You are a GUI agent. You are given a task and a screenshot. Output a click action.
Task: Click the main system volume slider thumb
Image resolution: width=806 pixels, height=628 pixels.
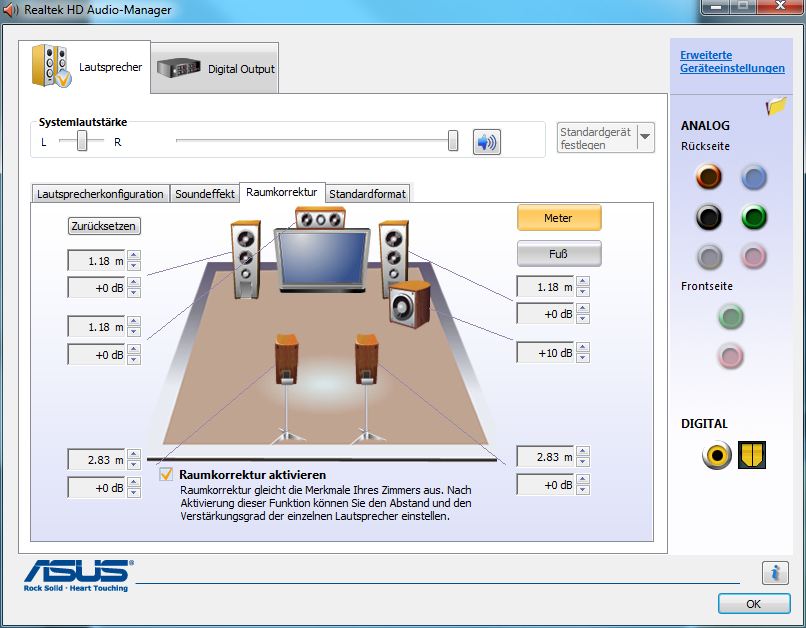point(453,140)
